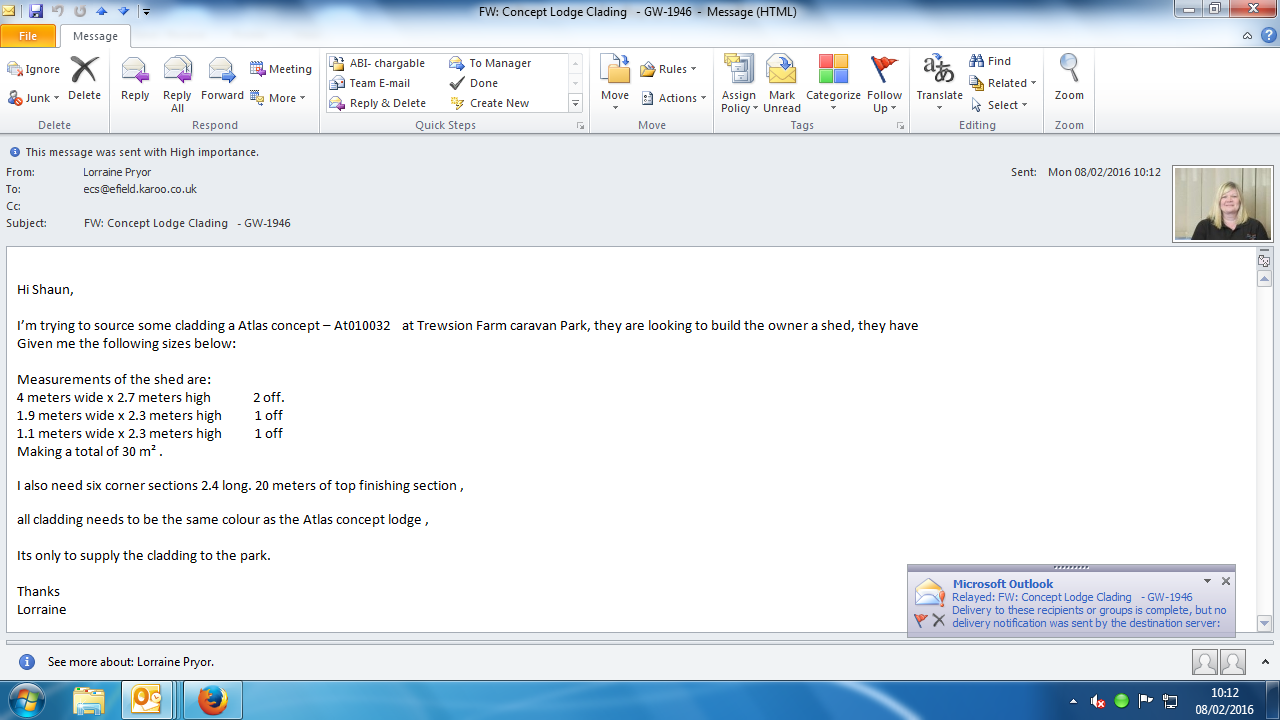This screenshot has width=1280, height=720.
Task: Click Find in the Editing group
Action: (990, 61)
